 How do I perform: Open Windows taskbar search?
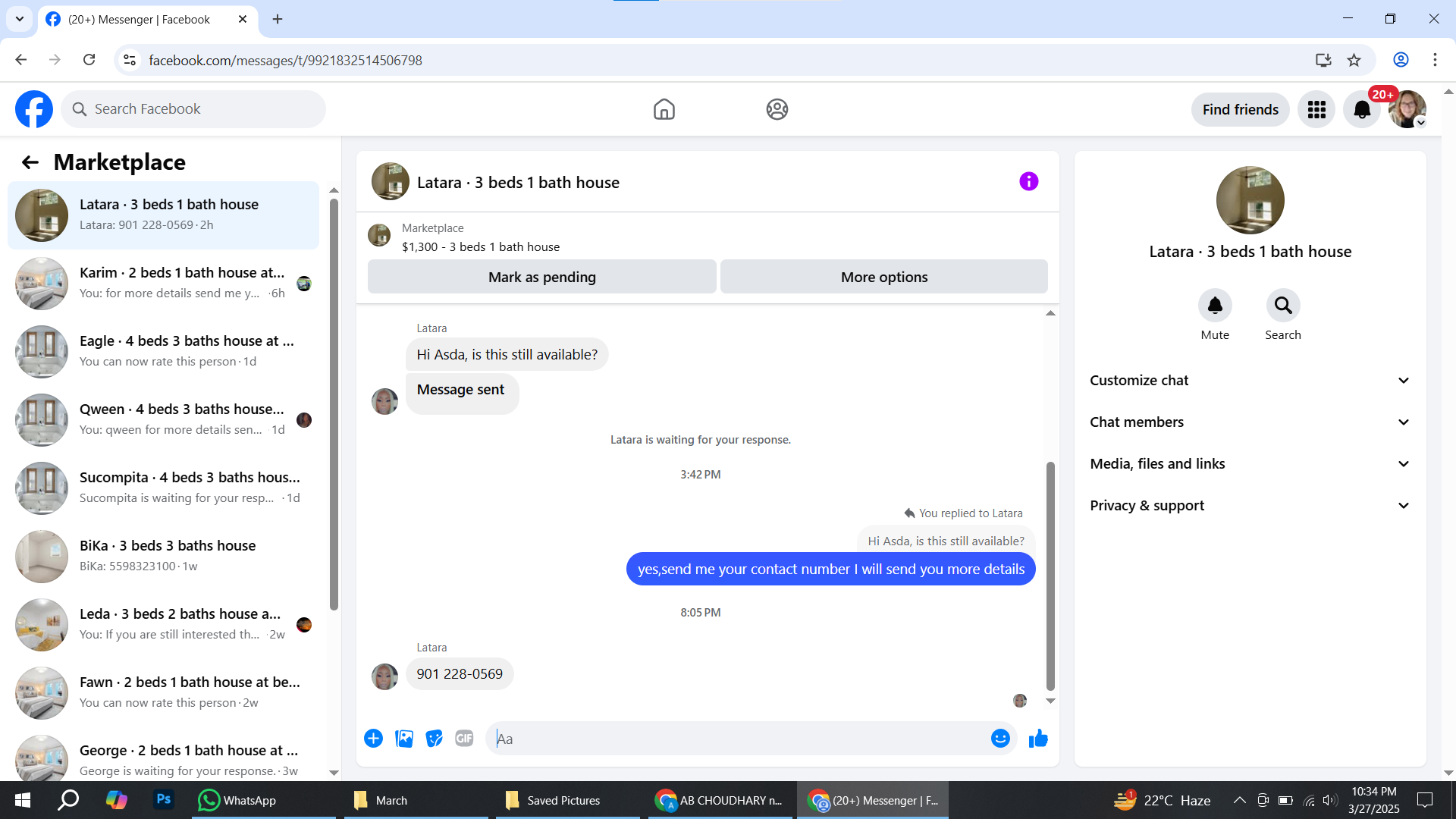point(69,800)
